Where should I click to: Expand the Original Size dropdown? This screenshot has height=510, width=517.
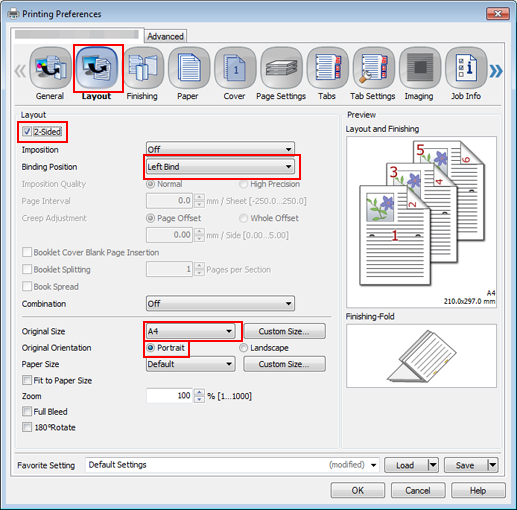click(190, 331)
